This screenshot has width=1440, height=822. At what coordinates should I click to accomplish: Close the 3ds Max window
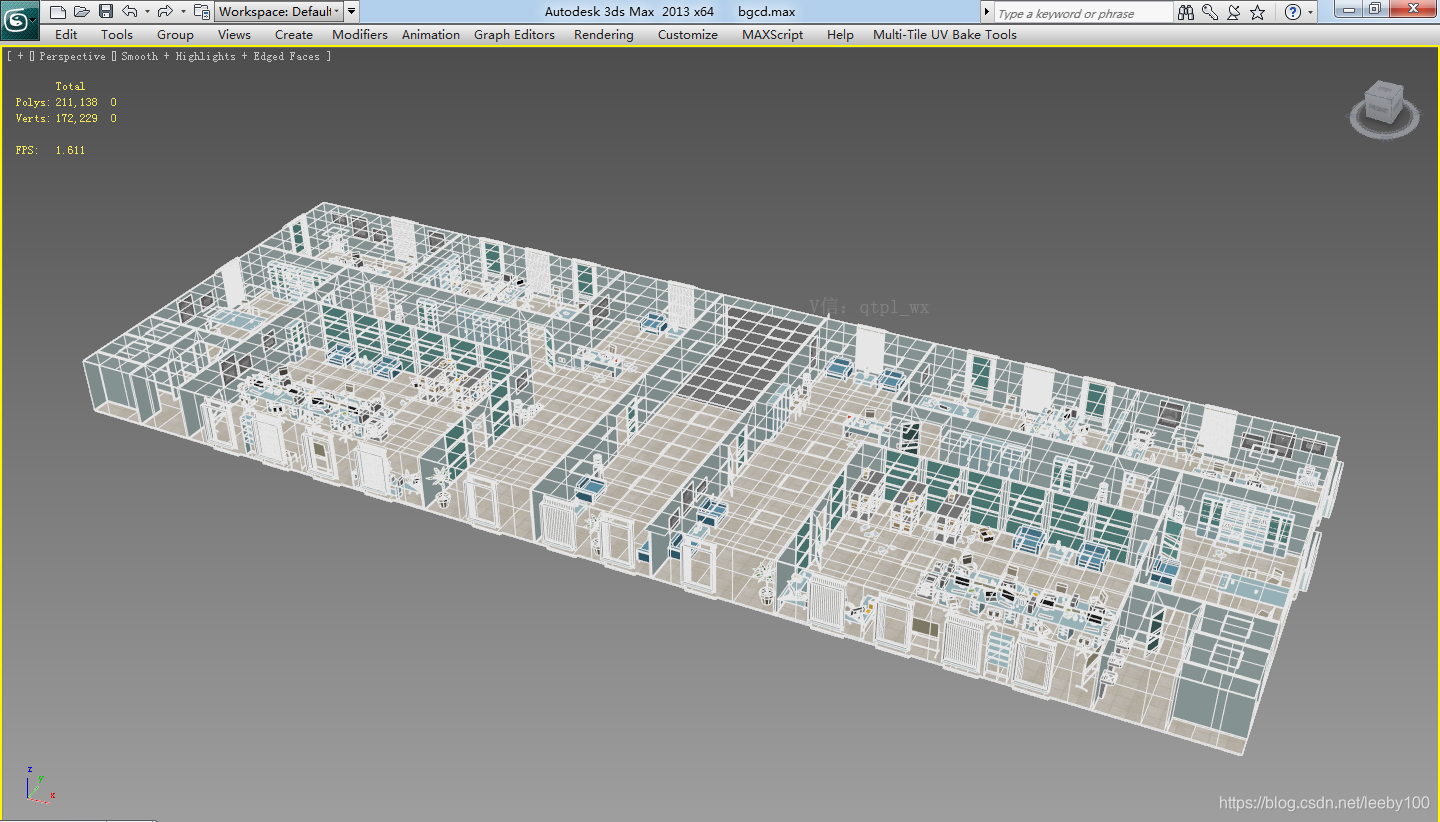(1411, 9)
